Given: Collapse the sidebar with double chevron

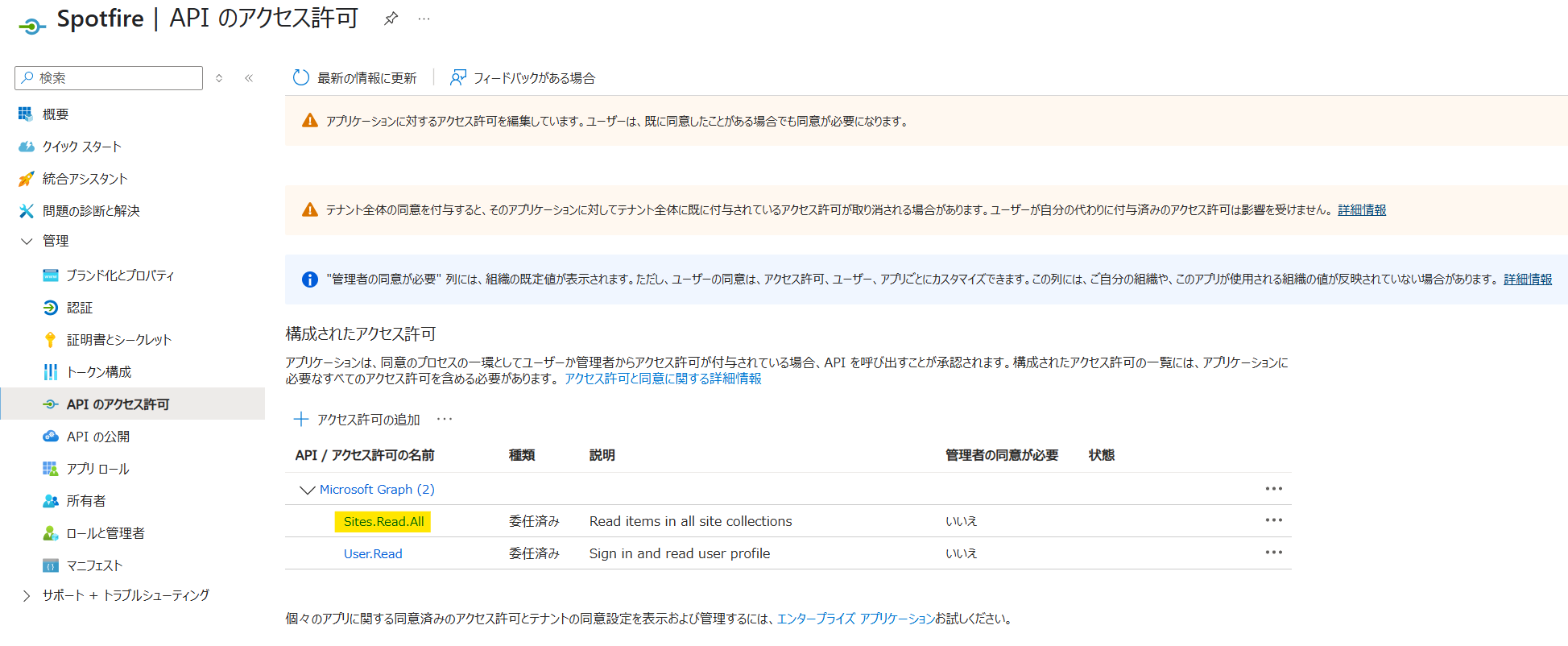Looking at the screenshot, I should 249,78.
